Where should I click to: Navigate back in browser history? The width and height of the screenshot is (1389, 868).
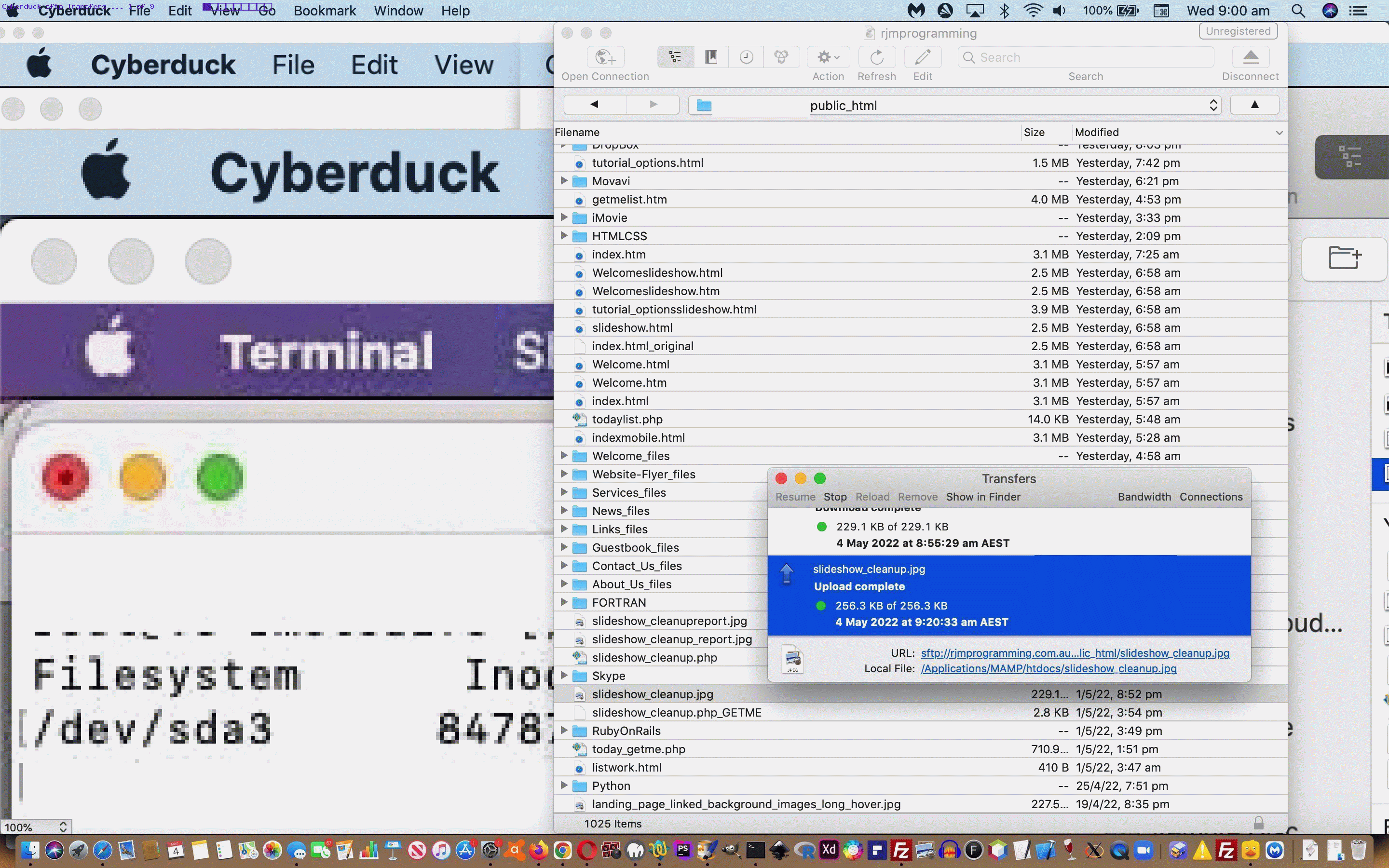[x=594, y=105]
